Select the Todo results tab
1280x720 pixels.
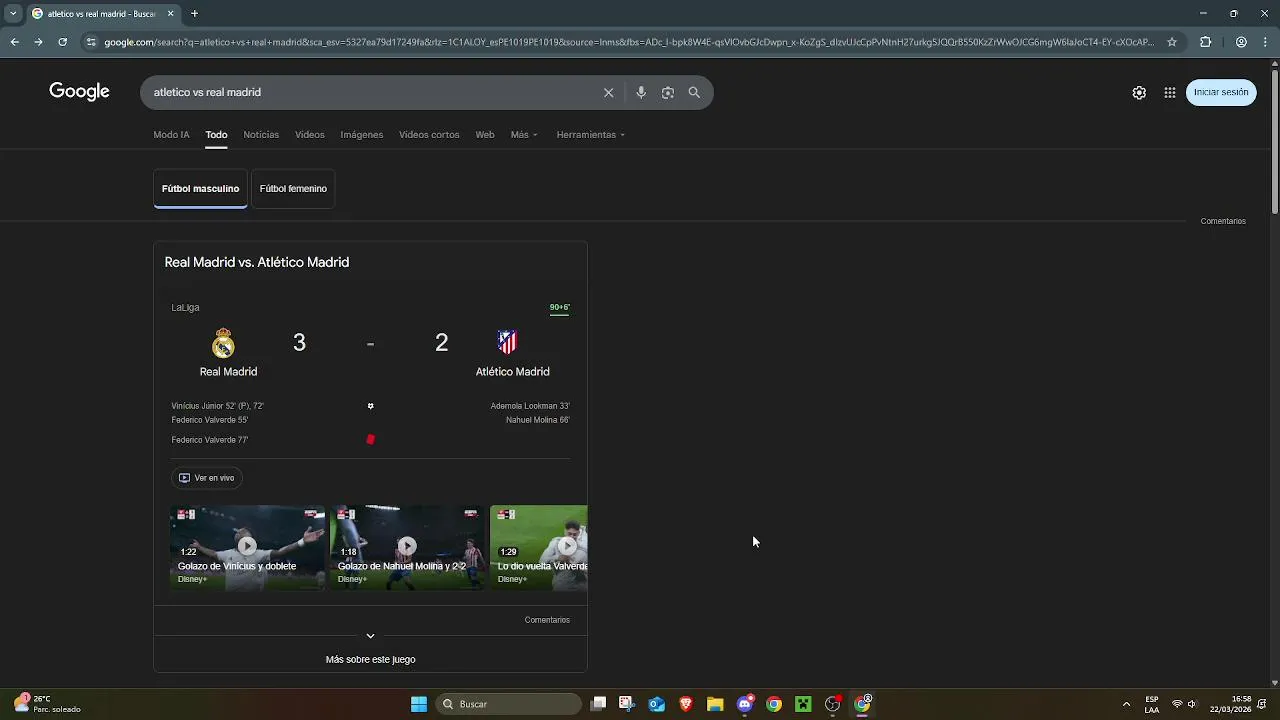point(216,134)
